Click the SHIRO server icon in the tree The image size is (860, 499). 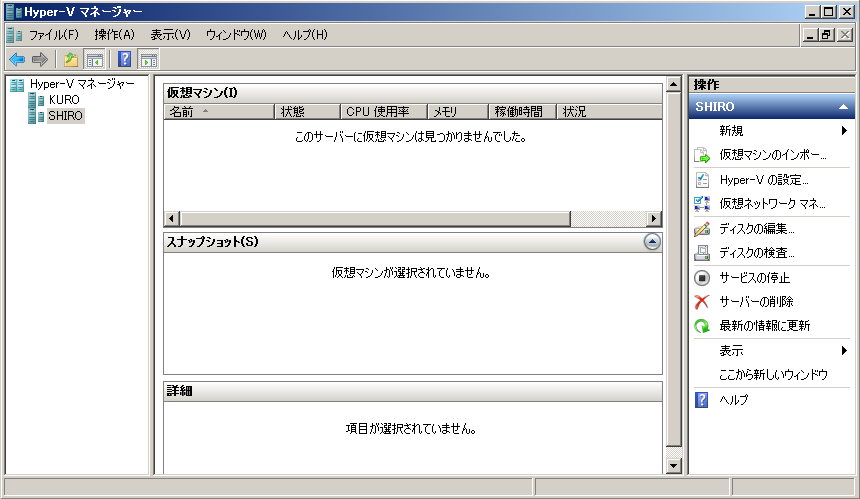(x=37, y=116)
